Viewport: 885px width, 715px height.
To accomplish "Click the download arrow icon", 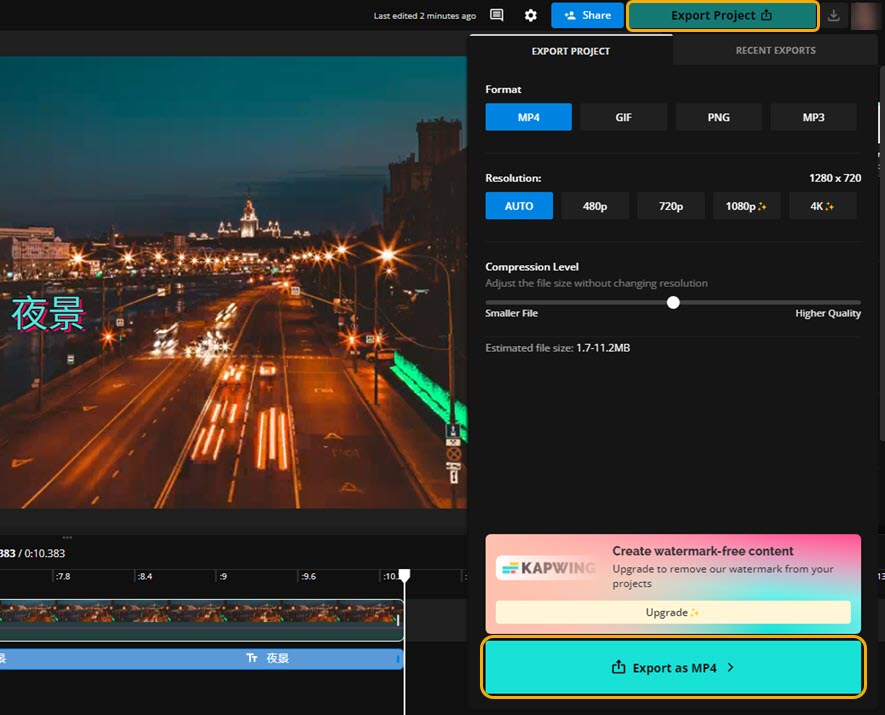I will tap(834, 16).
